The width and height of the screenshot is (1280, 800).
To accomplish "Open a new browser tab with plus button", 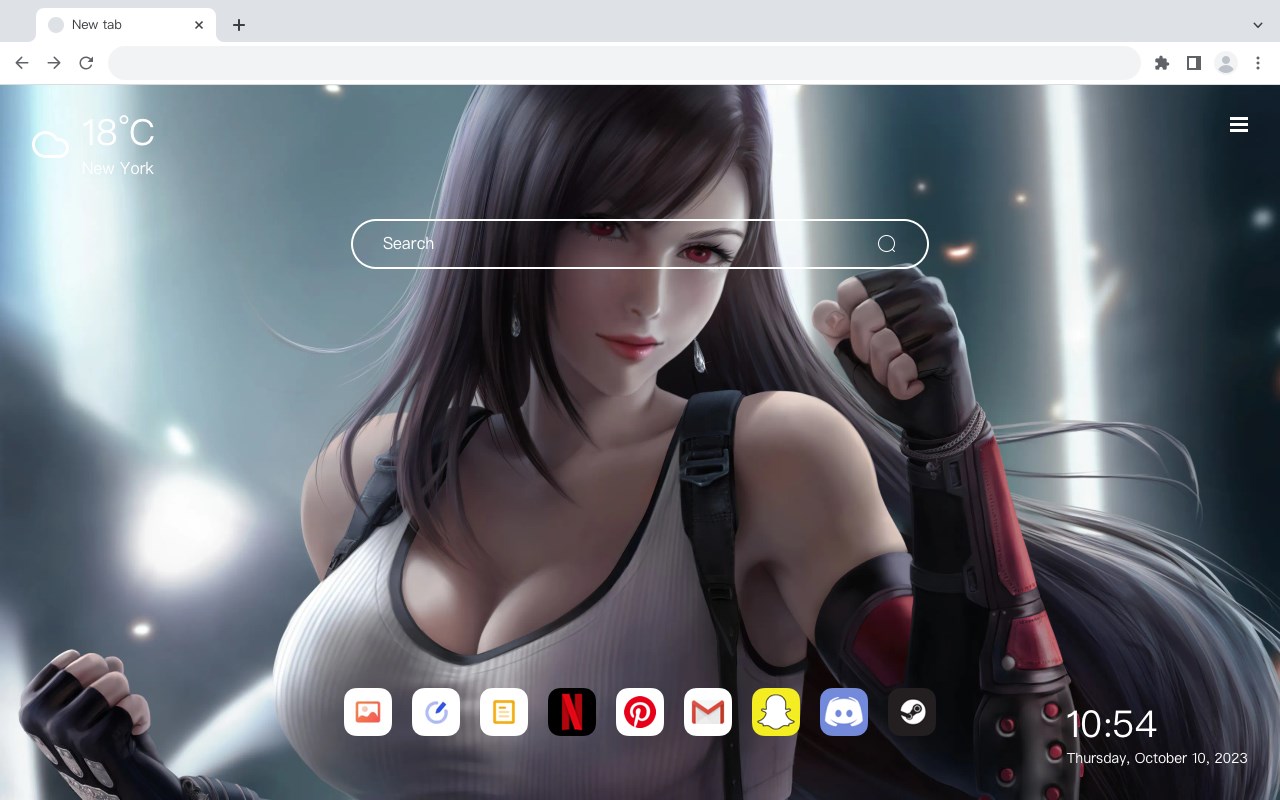I will coord(238,25).
